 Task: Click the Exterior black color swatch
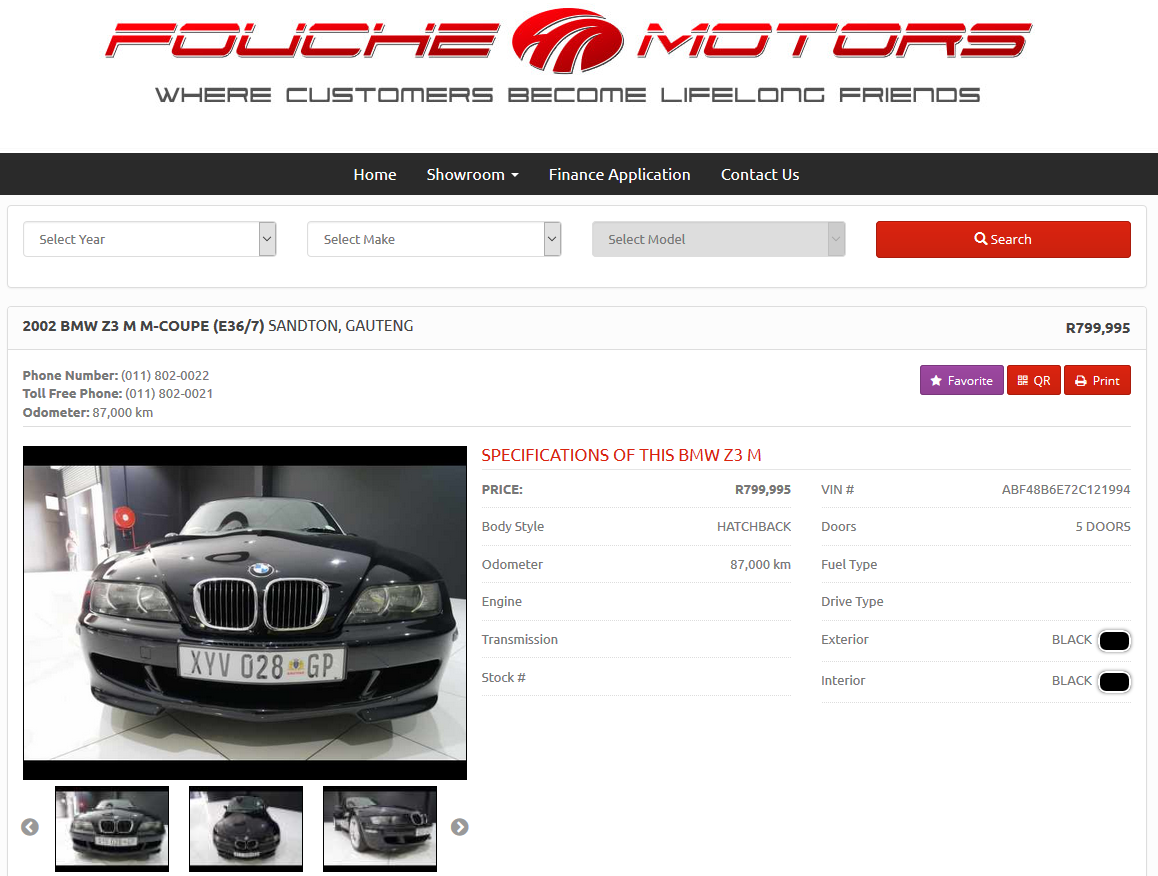[1114, 640]
